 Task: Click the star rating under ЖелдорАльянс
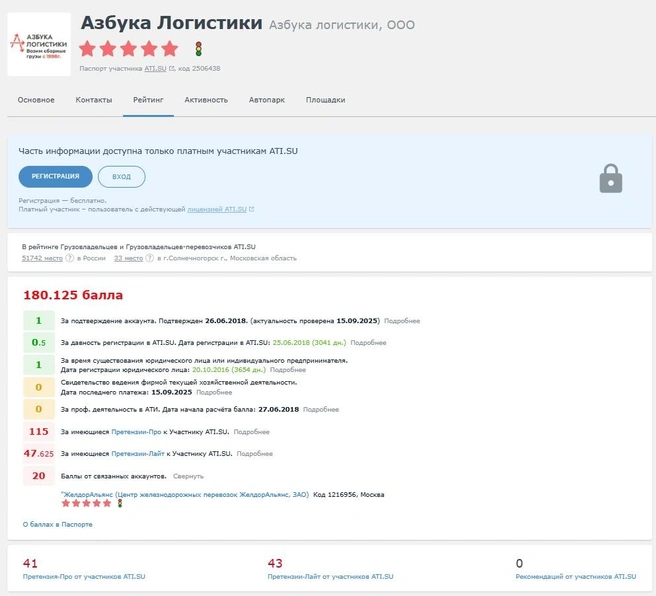pyautogui.click(x=86, y=503)
